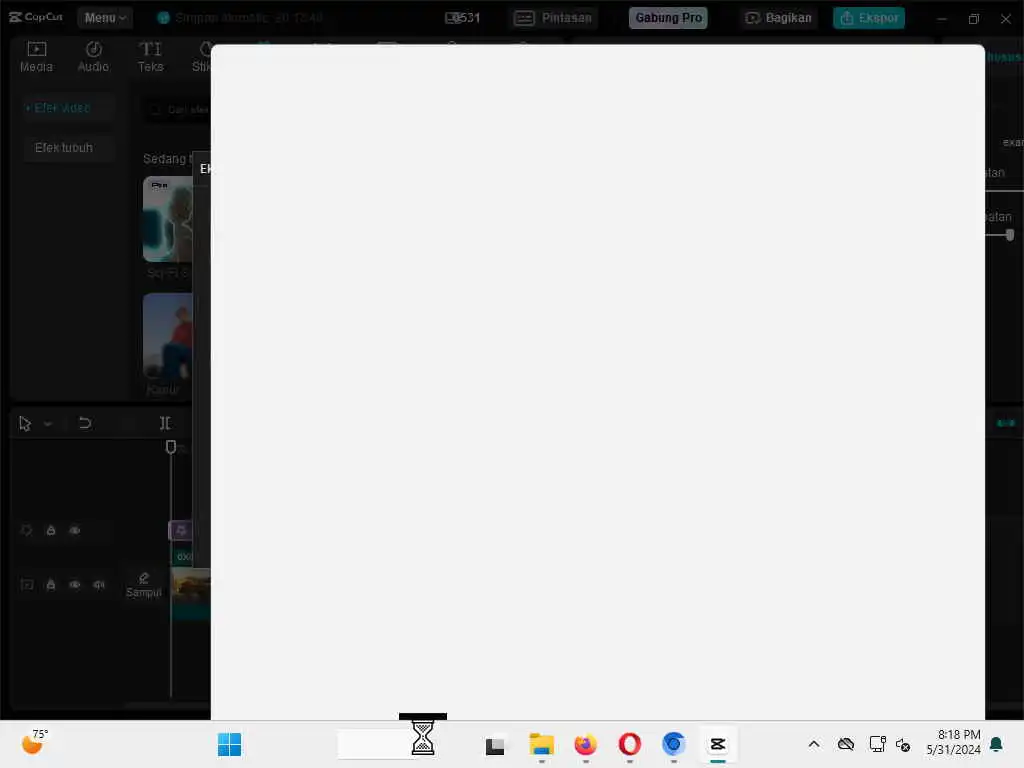Open Opera browser from taskbar
Screen dimensions: 1024x768
(630, 744)
